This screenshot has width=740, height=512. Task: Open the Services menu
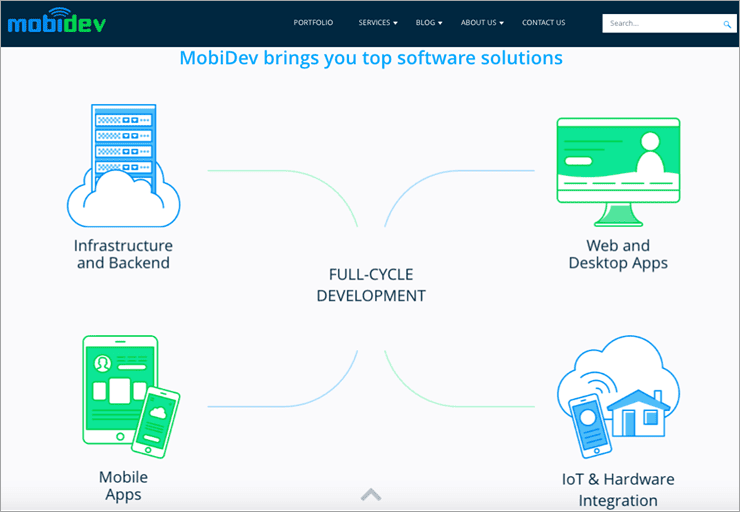(374, 23)
